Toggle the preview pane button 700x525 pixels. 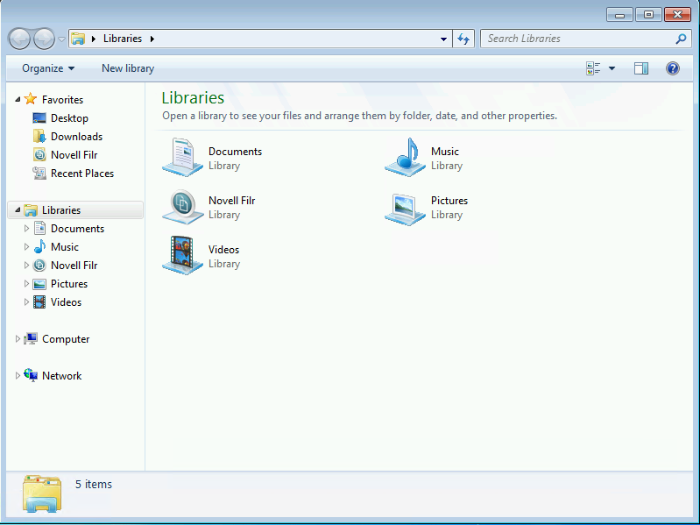click(641, 69)
